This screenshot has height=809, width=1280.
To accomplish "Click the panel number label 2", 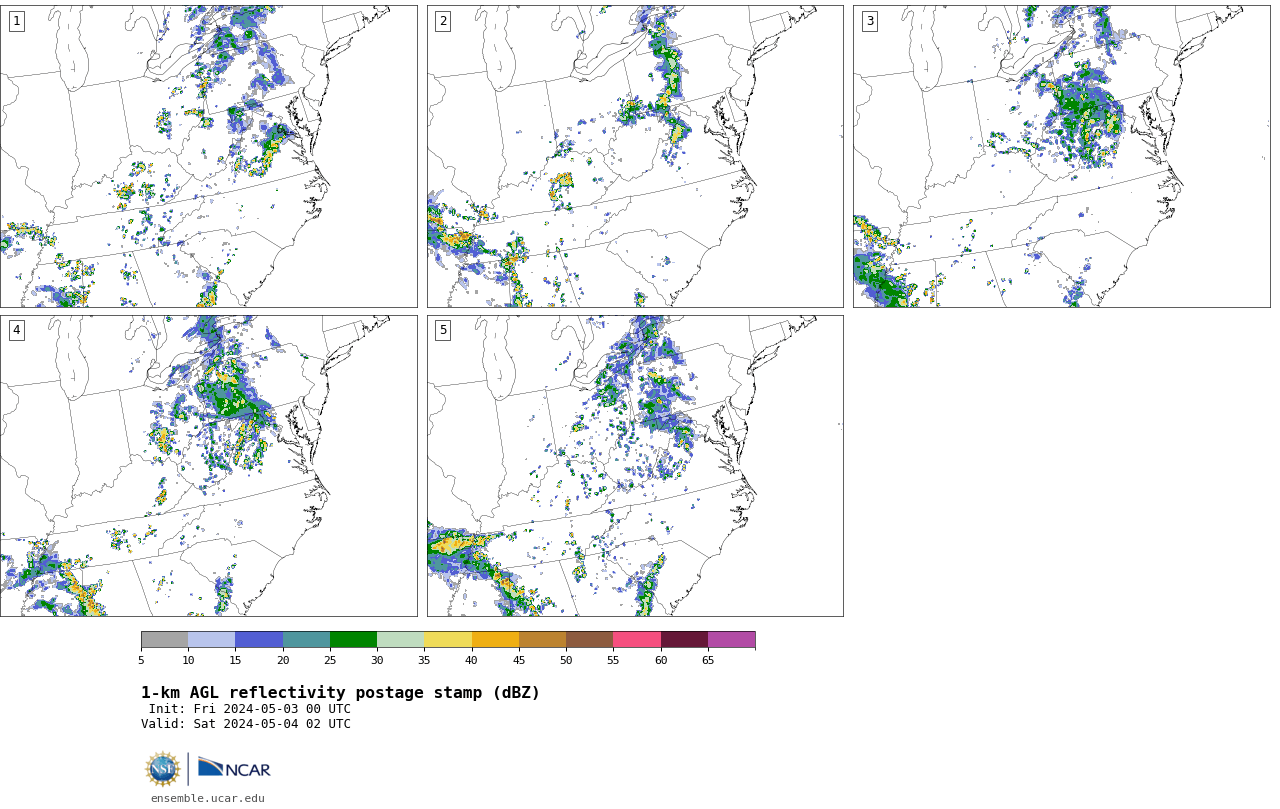I will tap(443, 21).
